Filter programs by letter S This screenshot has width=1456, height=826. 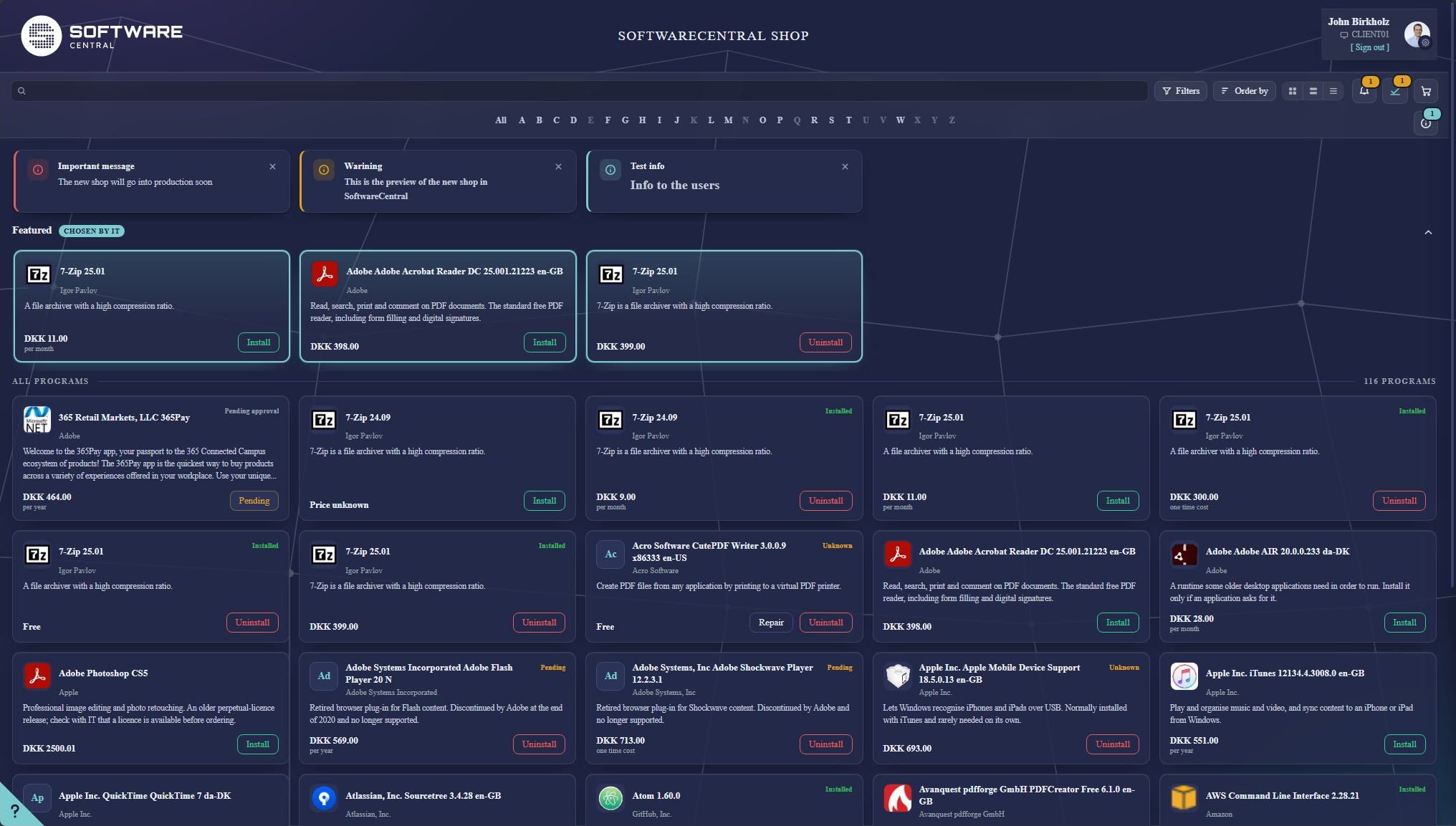pyautogui.click(x=831, y=120)
